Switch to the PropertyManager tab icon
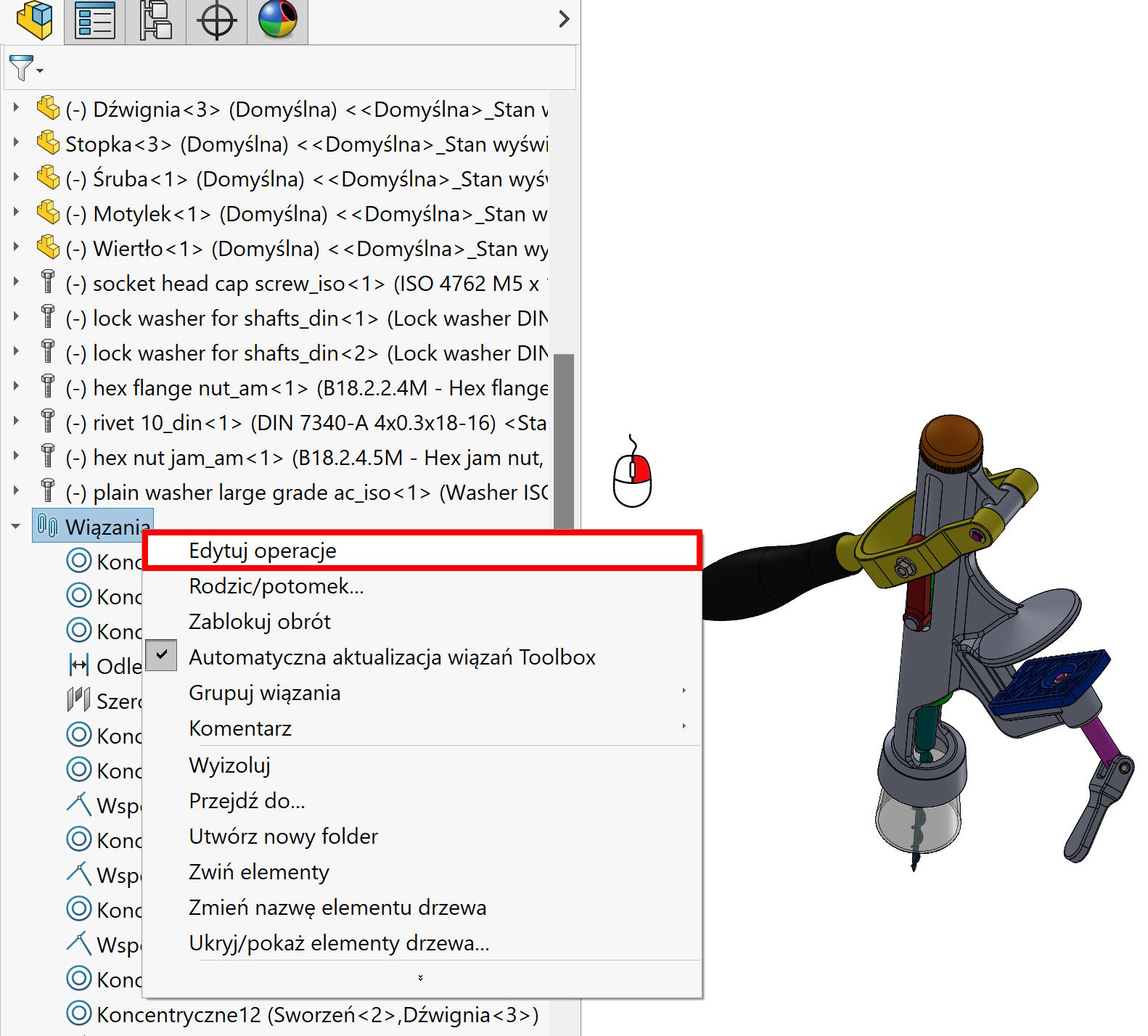 [x=95, y=20]
